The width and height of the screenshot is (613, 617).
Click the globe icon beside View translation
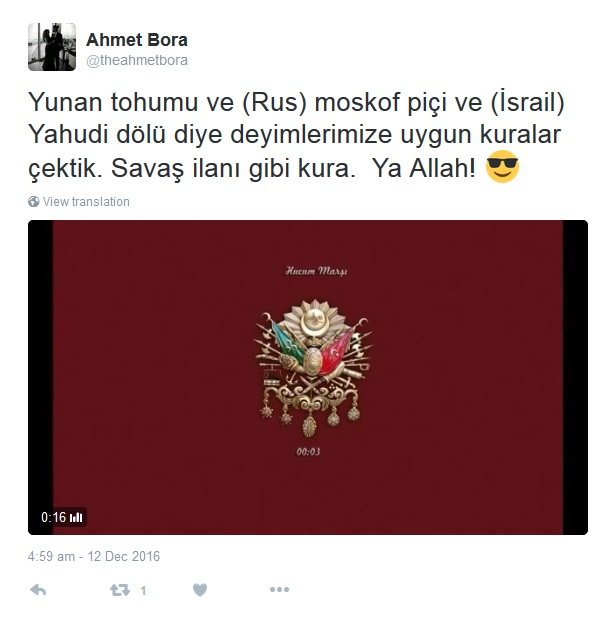33,201
